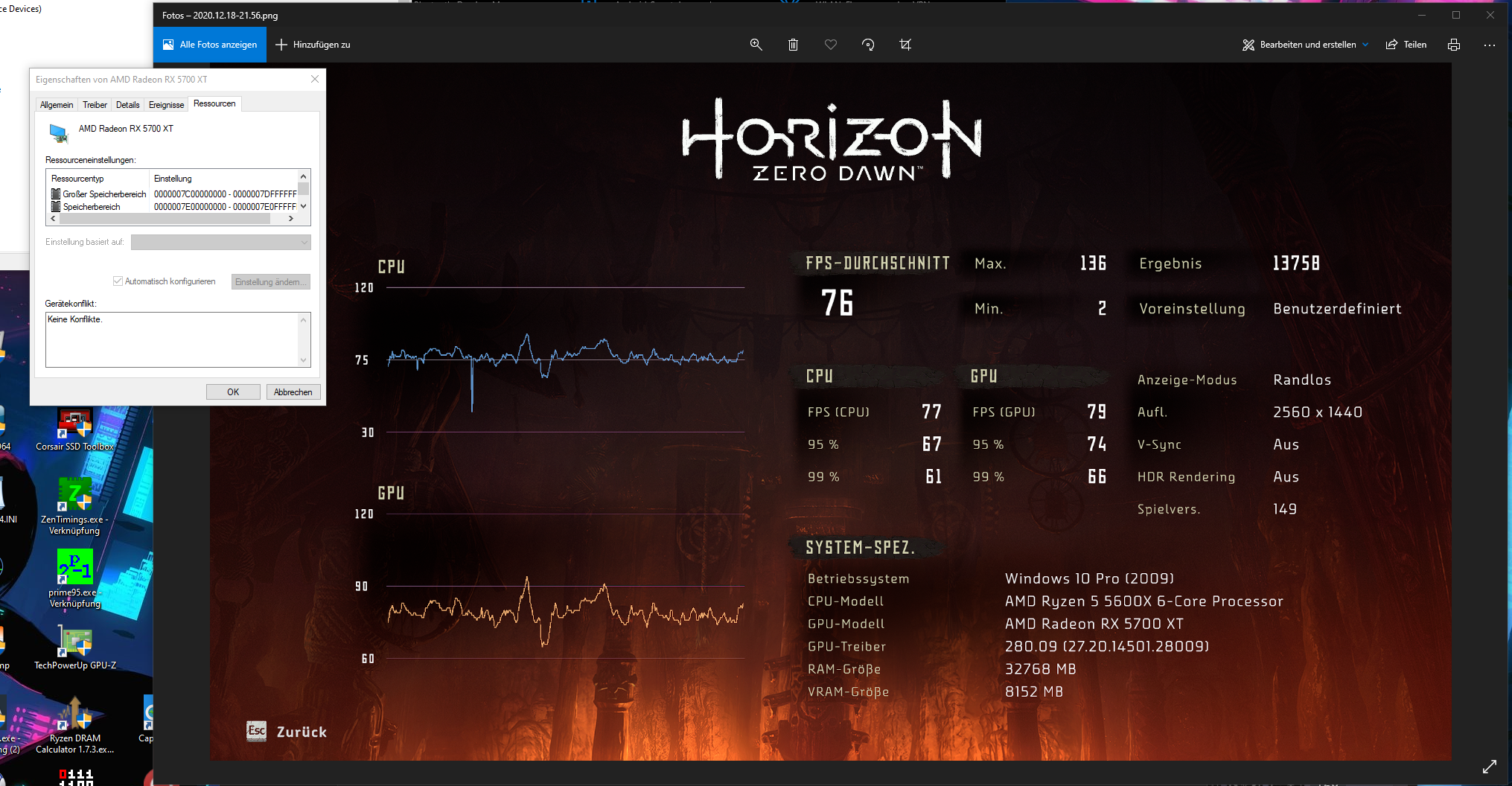This screenshot has height=786, width=1512.
Task: Open the See-more menu via the ellipsis
Action: (x=1489, y=45)
